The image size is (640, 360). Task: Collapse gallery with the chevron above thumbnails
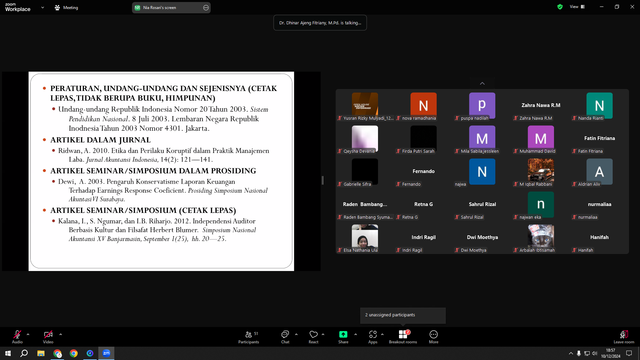pos(482,83)
